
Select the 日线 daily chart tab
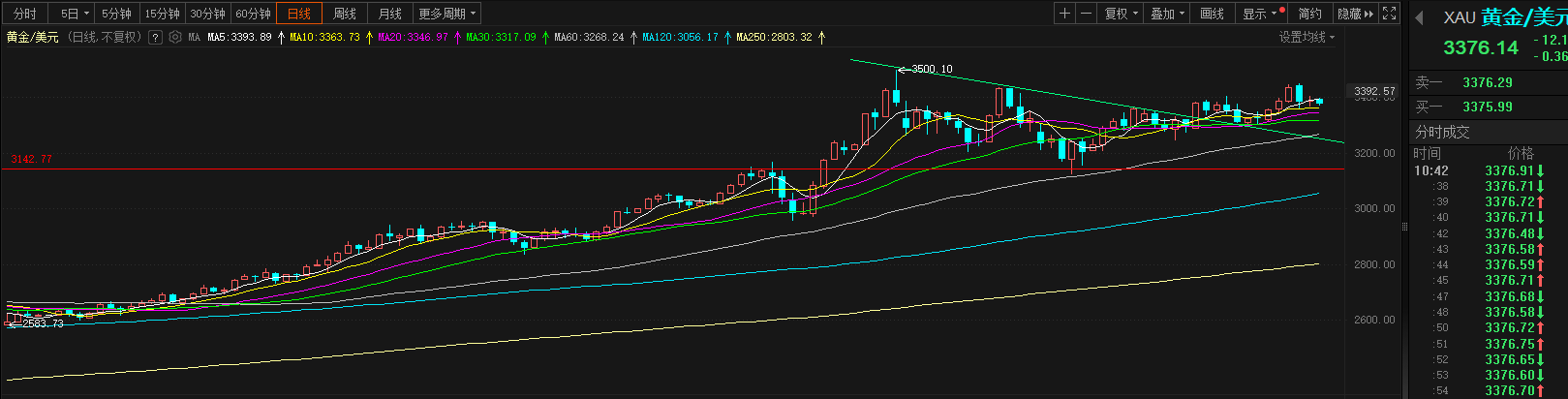coord(299,14)
